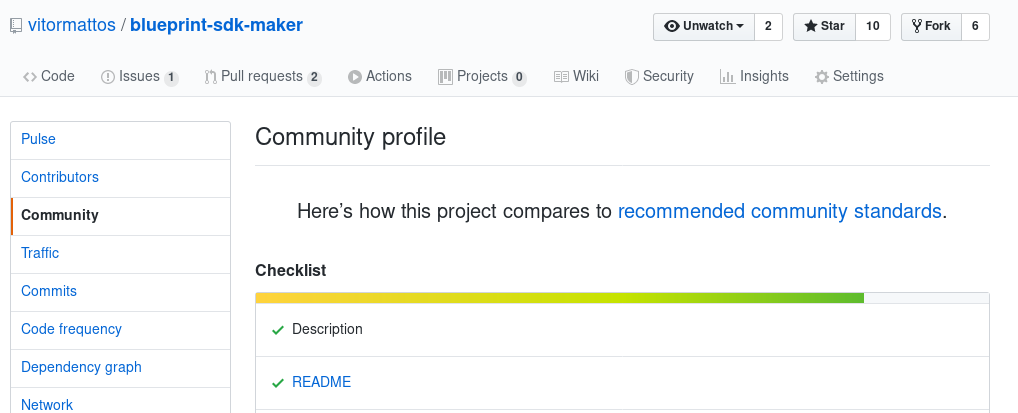Star the repository

[825, 27]
